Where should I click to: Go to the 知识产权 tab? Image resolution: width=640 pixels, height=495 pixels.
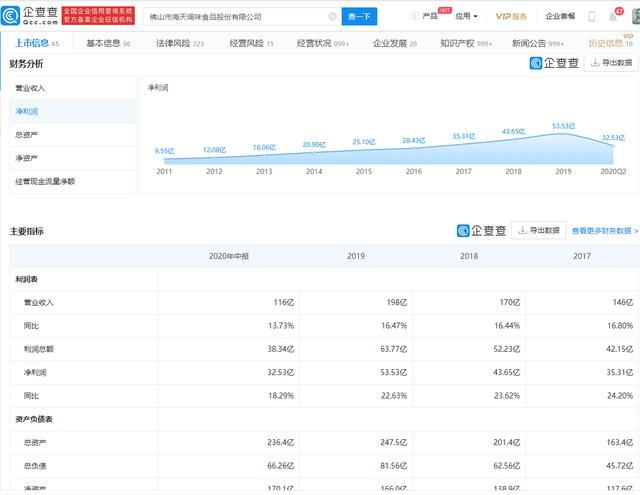pos(466,44)
